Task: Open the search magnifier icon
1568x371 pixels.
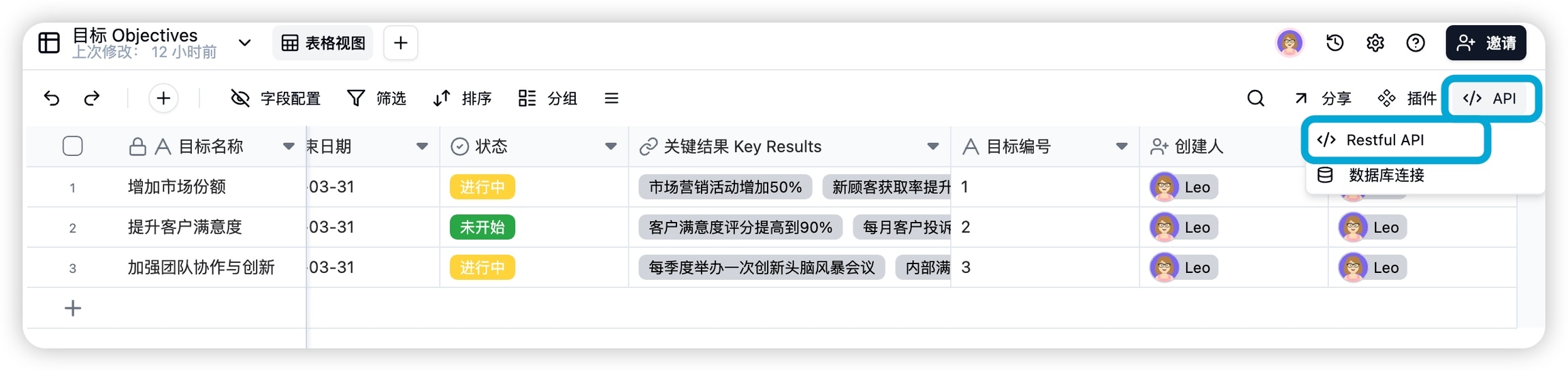Action: point(1256,99)
